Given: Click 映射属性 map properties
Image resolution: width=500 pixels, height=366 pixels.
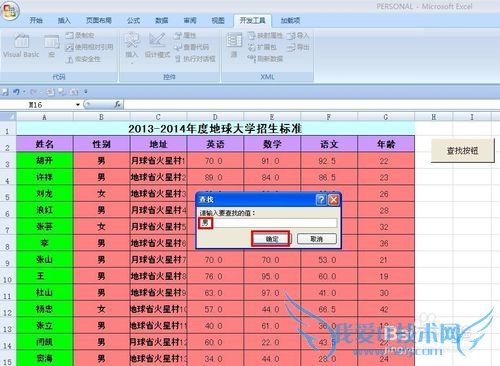Looking at the screenshot, I should pos(265,35).
